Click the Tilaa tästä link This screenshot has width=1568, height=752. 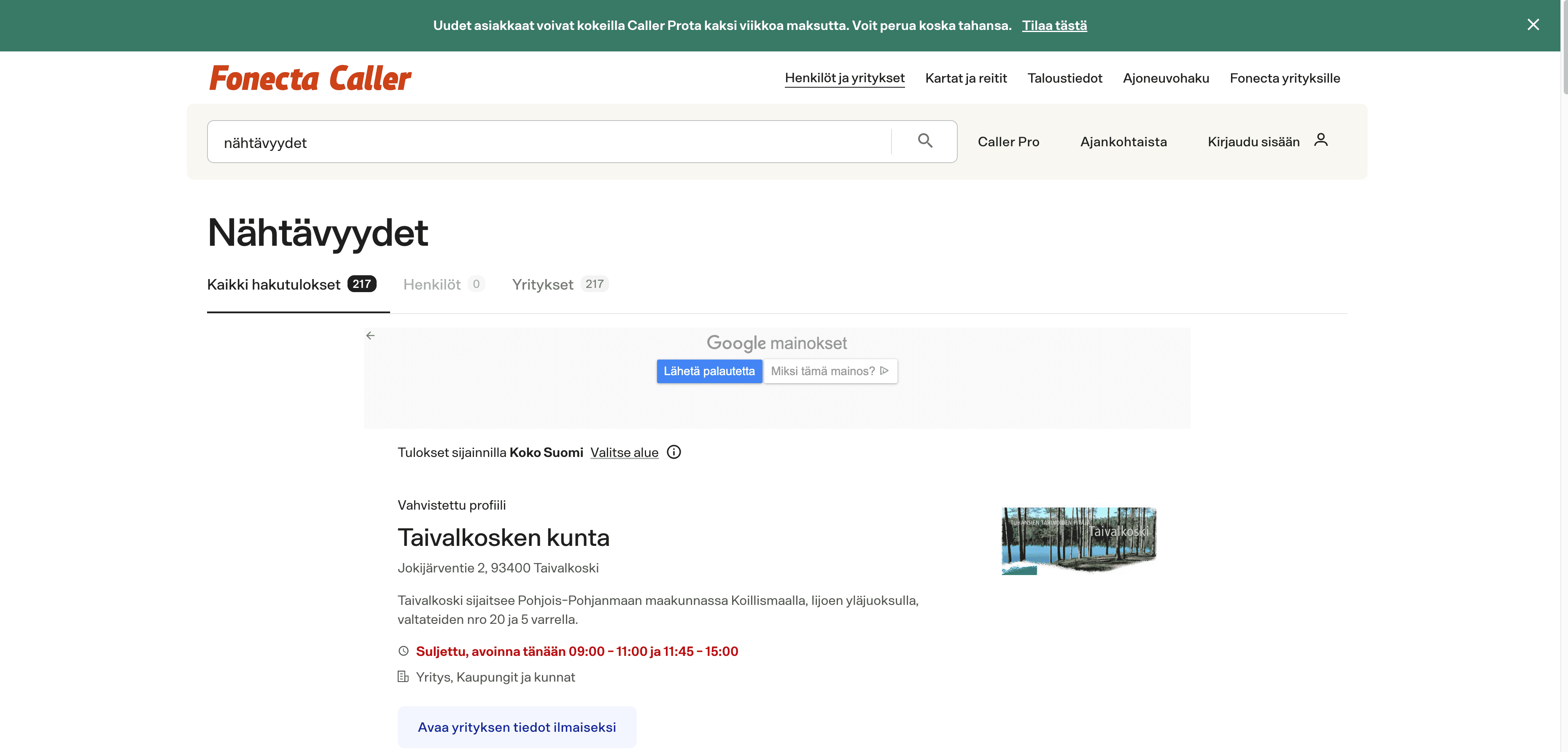coord(1053,26)
